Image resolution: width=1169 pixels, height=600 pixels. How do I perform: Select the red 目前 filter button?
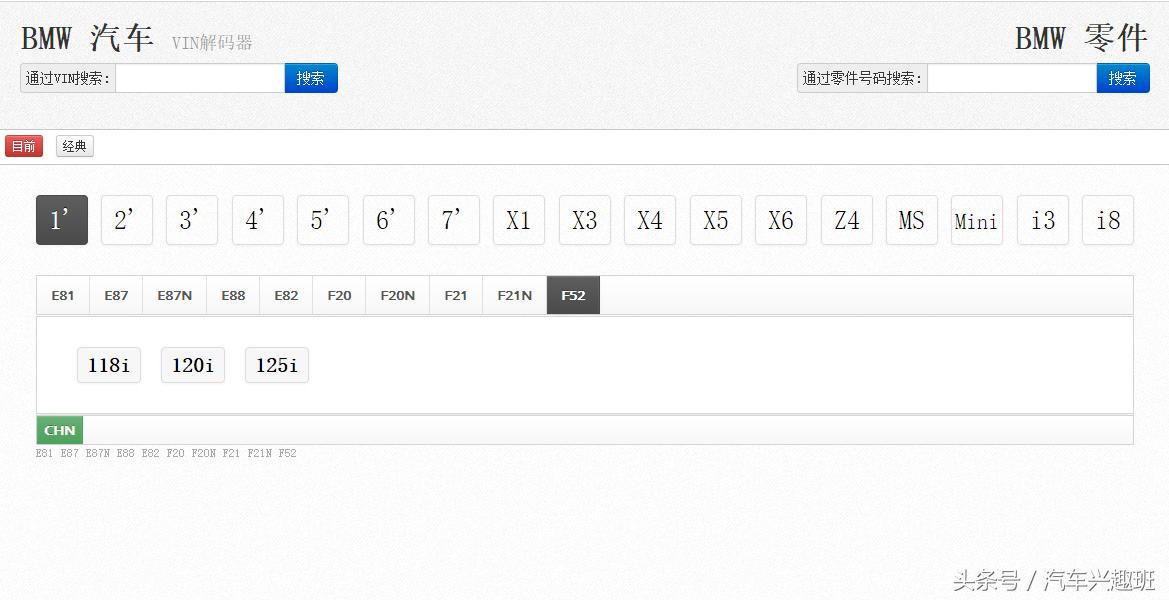(24, 146)
